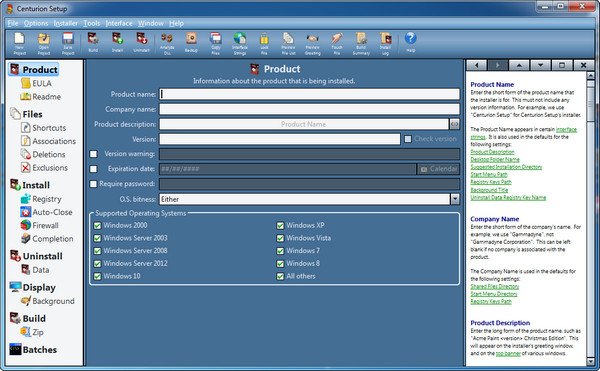Uncheck Windows XP support

pos(280,225)
